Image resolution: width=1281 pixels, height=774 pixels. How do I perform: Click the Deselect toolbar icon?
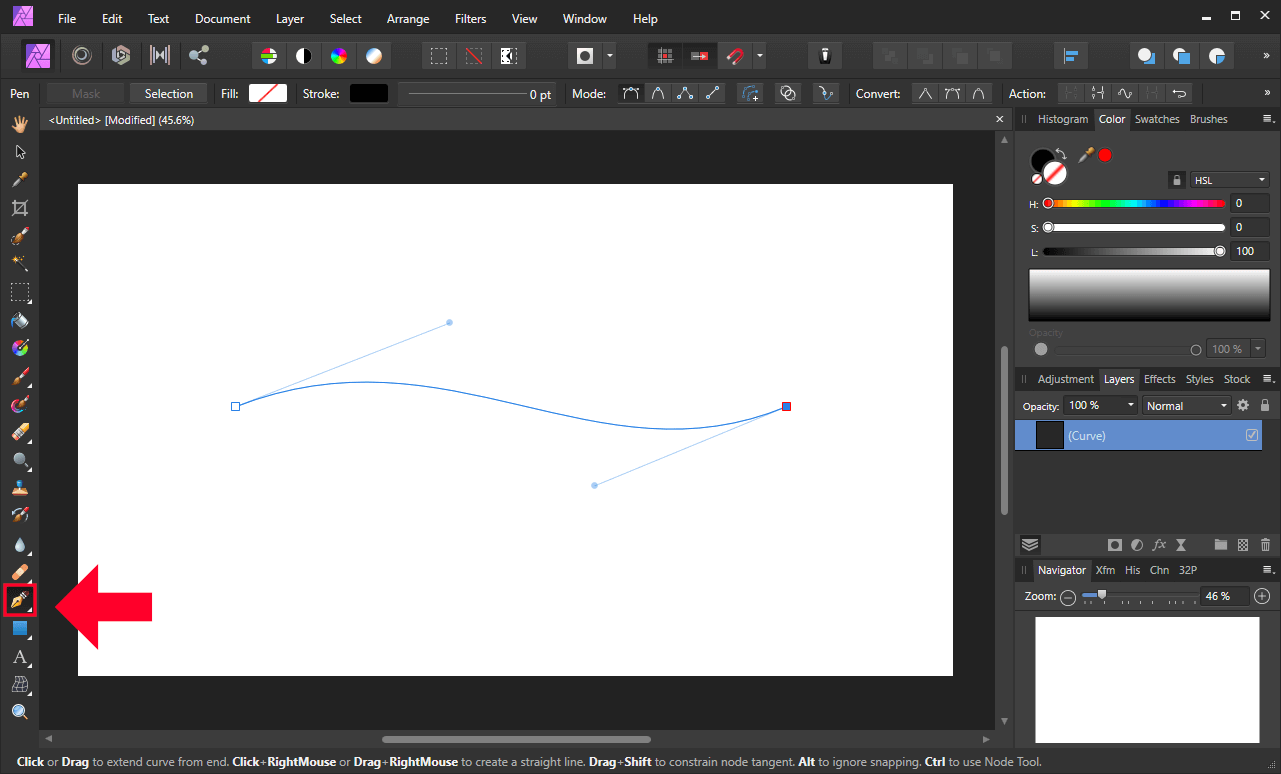[x=474, y=56]
